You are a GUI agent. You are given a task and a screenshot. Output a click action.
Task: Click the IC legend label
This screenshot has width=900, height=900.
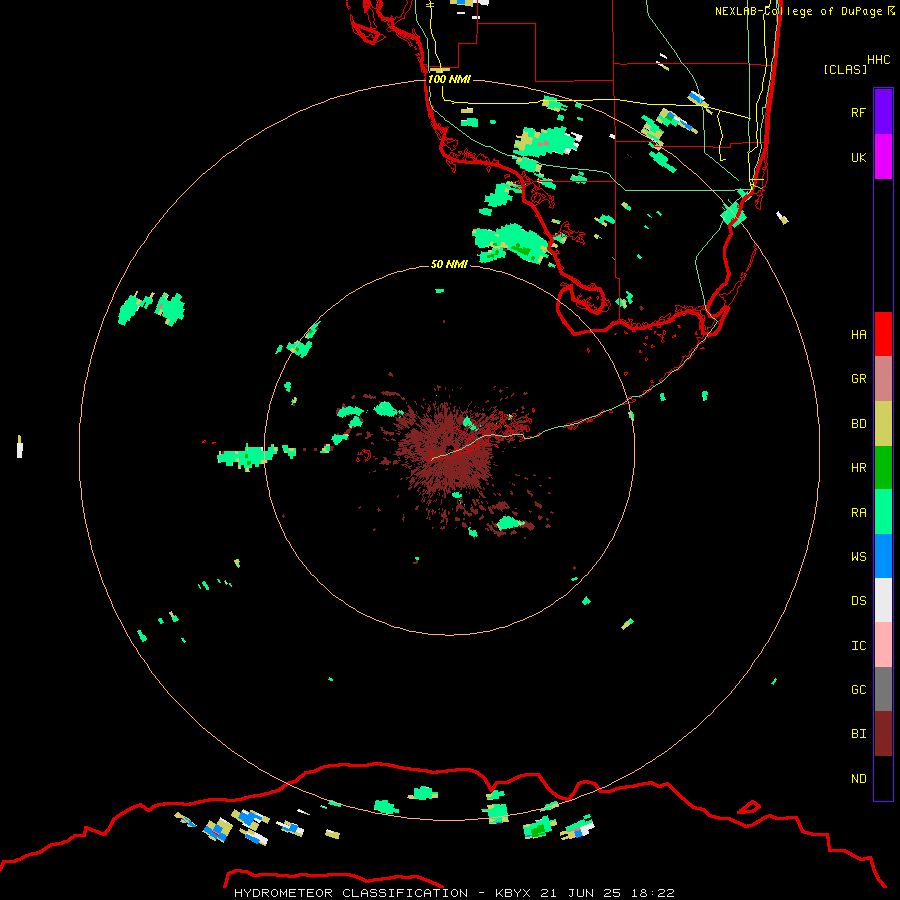pos(858,645)
